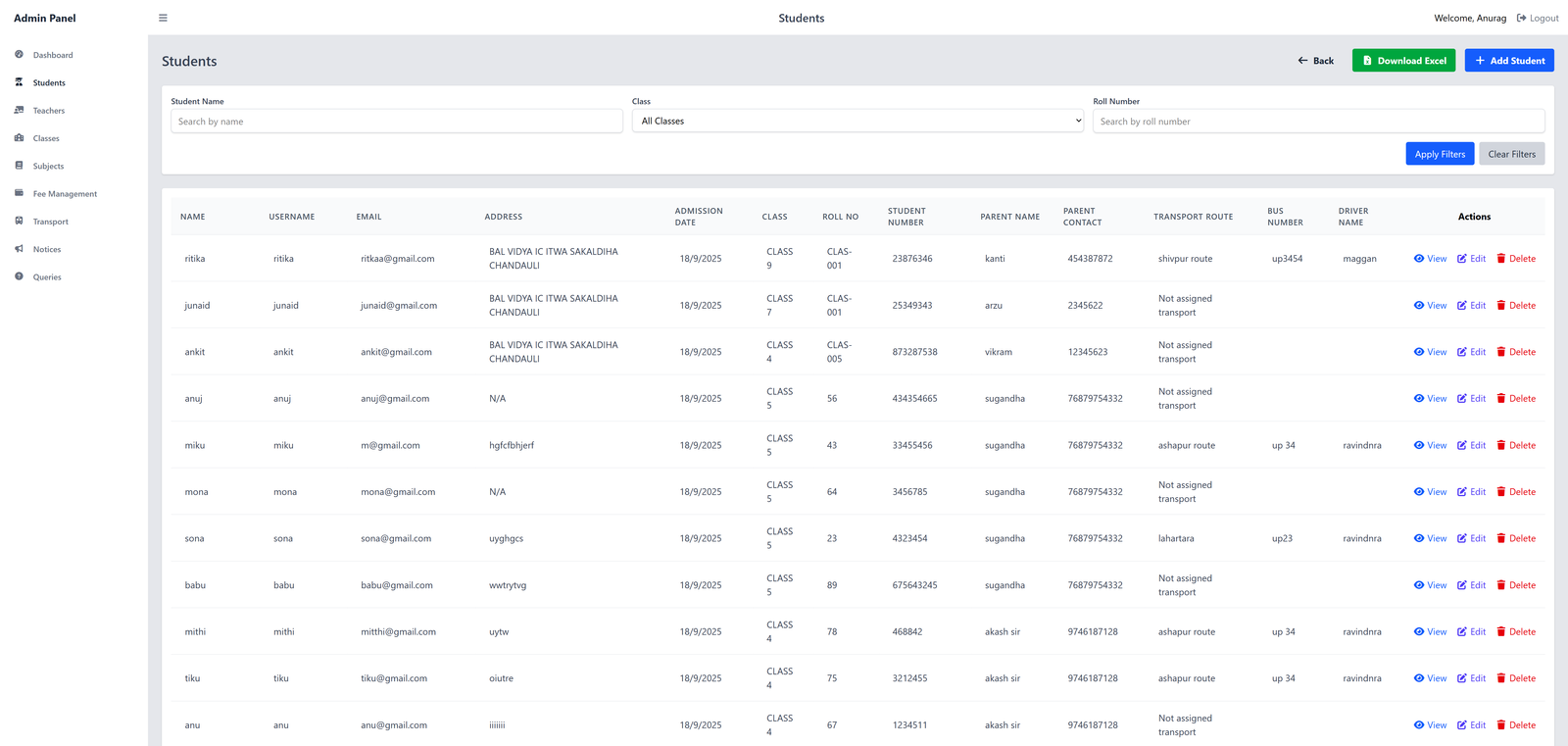Click the eye icon for ritika

pos(1419,259)
